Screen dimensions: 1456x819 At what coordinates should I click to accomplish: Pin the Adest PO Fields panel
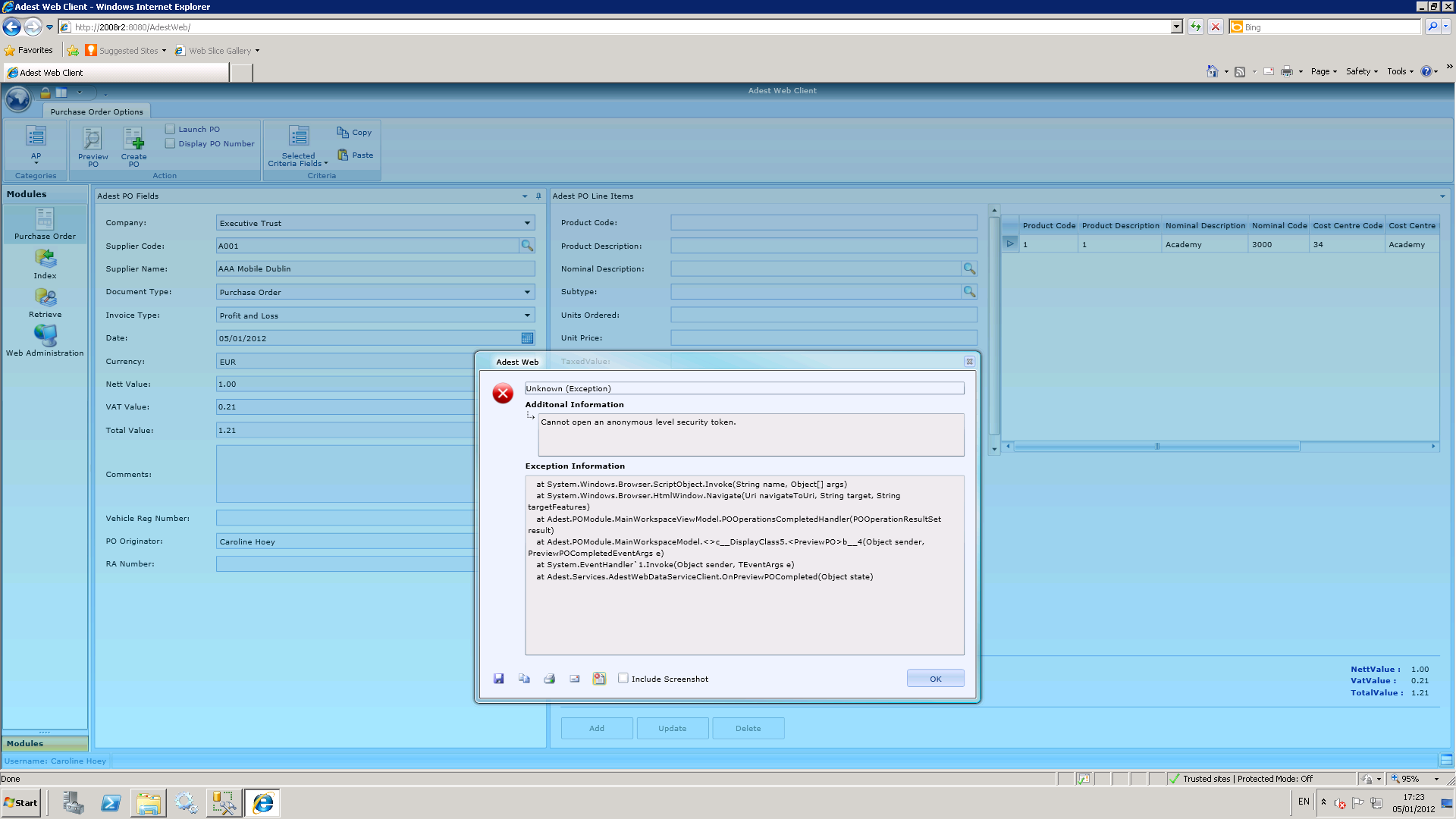[538, 196]
